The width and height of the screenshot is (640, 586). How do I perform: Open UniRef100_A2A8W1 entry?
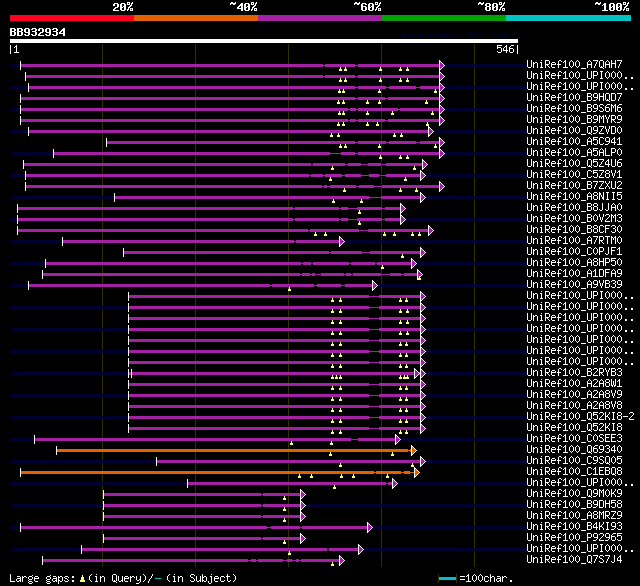click(x=574, y=384)
